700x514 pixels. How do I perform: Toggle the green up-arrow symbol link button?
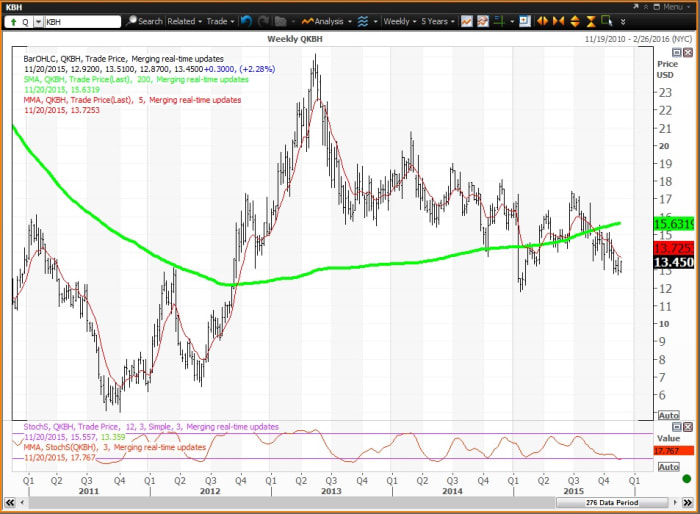click(10, 20)
